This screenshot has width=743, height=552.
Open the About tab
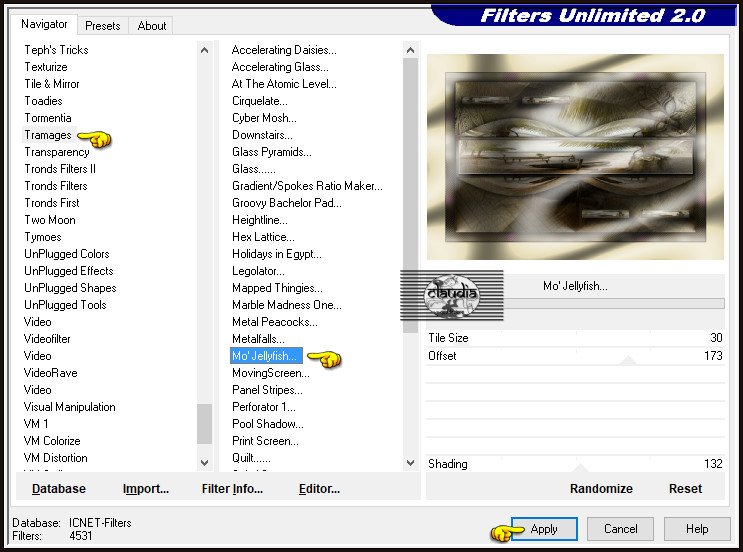152,26
